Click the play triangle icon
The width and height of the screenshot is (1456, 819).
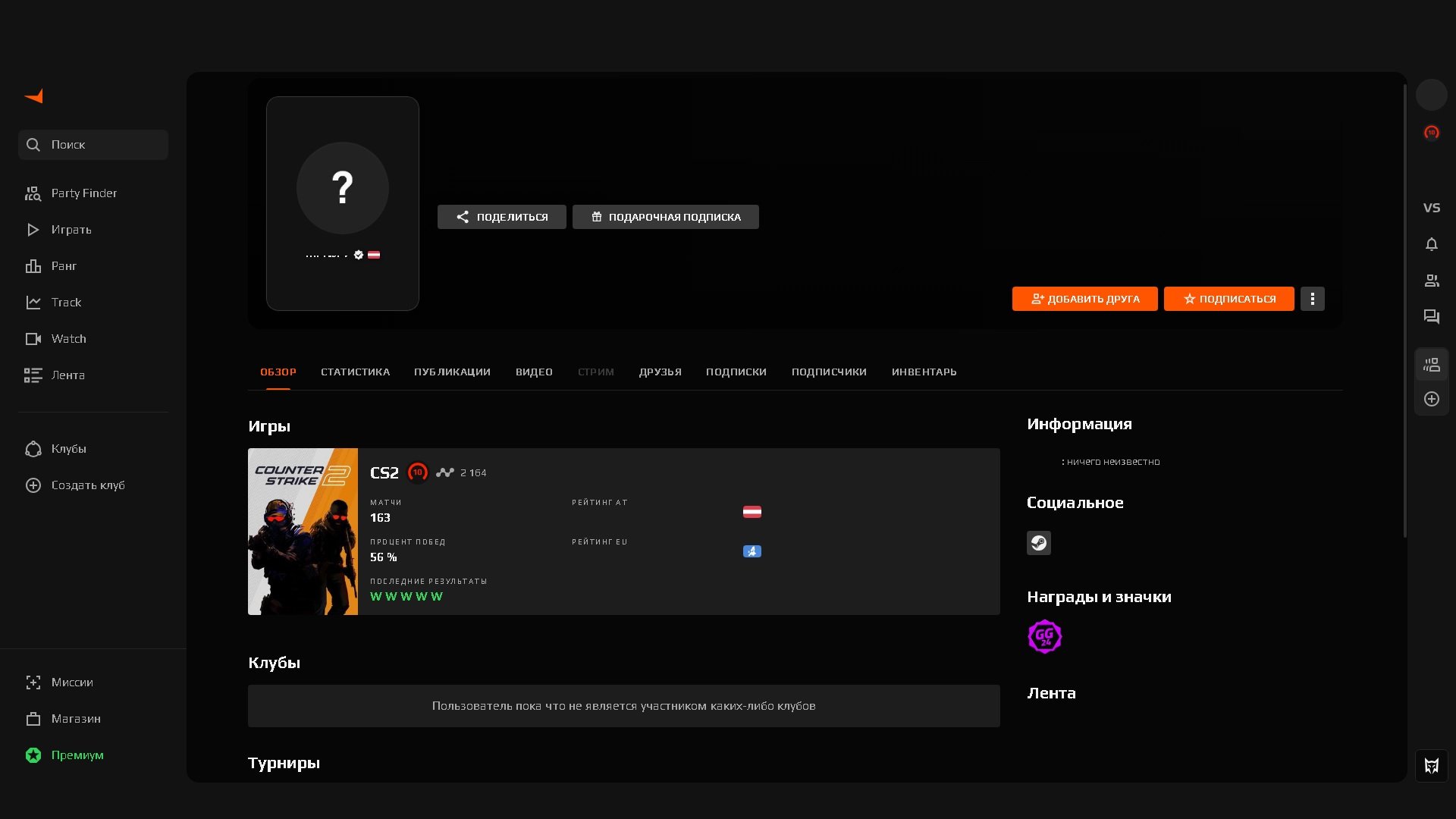pos(33,230)
